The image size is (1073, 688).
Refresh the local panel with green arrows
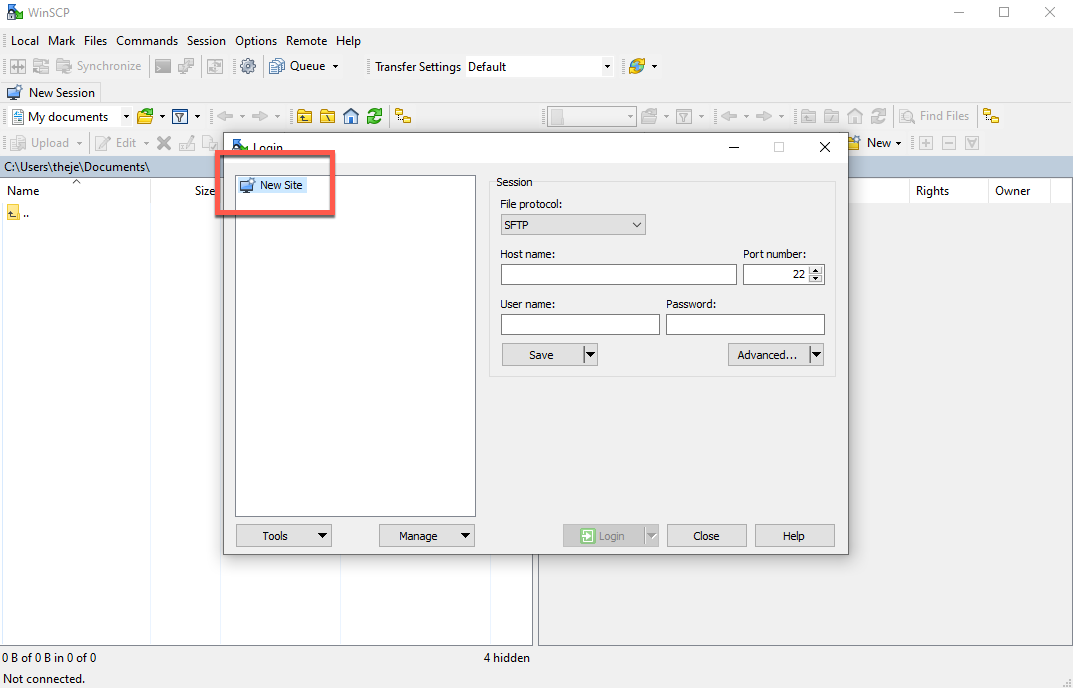[374, 116]
